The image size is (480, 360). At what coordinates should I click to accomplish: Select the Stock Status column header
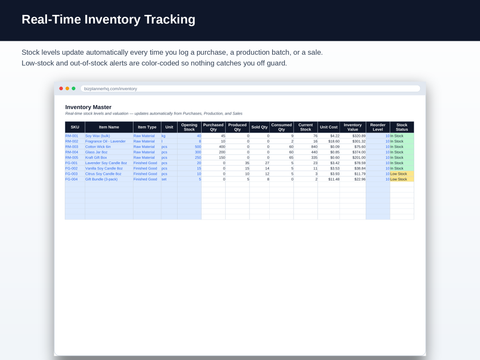point(402,127)
